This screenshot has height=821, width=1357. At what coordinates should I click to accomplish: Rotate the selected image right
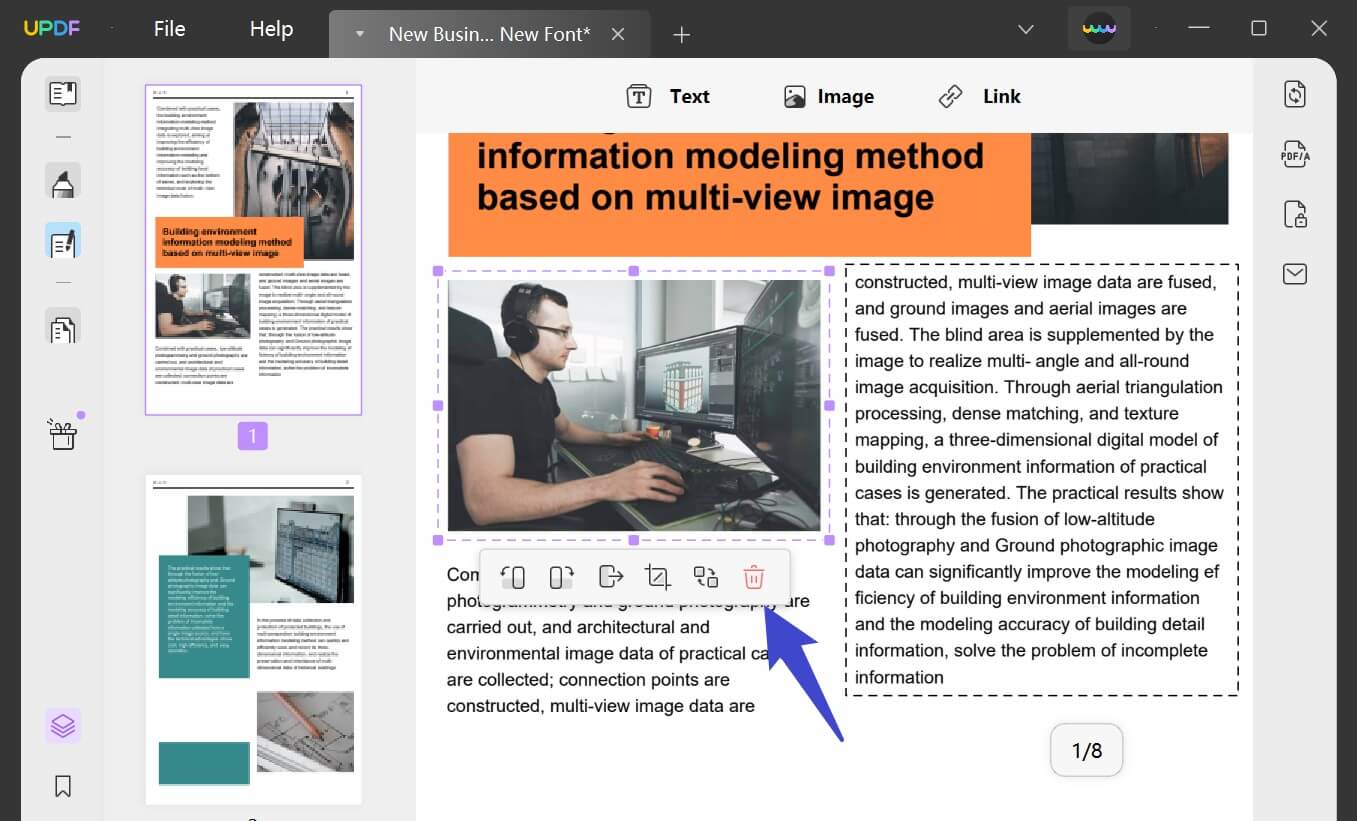point(560,577)
